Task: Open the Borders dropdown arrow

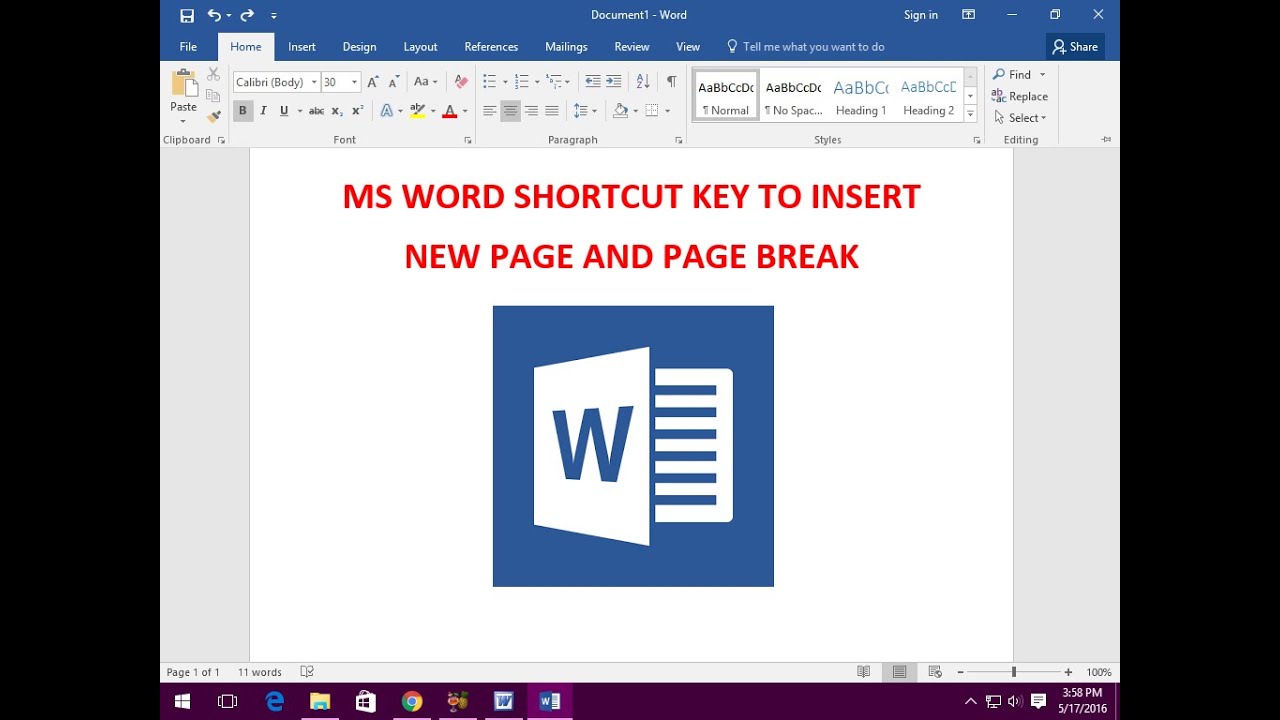Action: [667, 111]
